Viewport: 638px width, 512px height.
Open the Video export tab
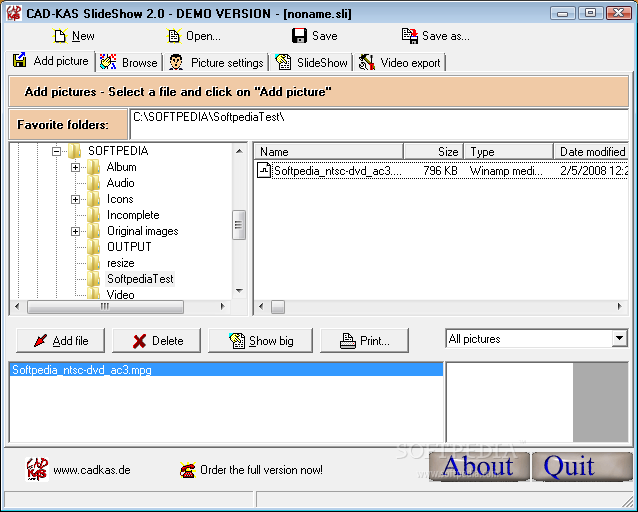[400, 62]
